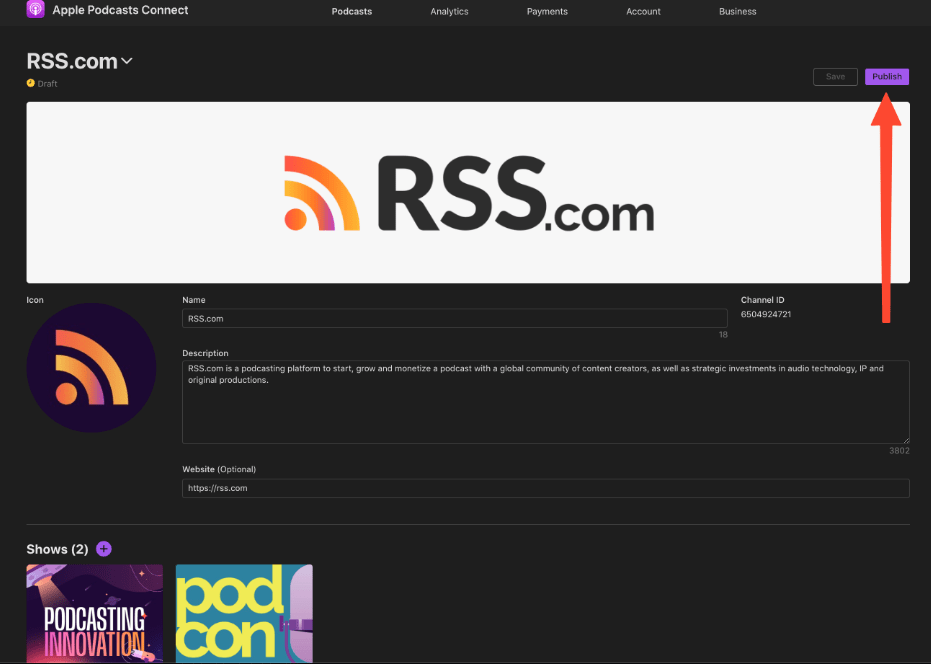This screenshot has height=664, width=931.
Task: Click the Description character count 3802
Action: pyautogui.click(x=899, y=451)
